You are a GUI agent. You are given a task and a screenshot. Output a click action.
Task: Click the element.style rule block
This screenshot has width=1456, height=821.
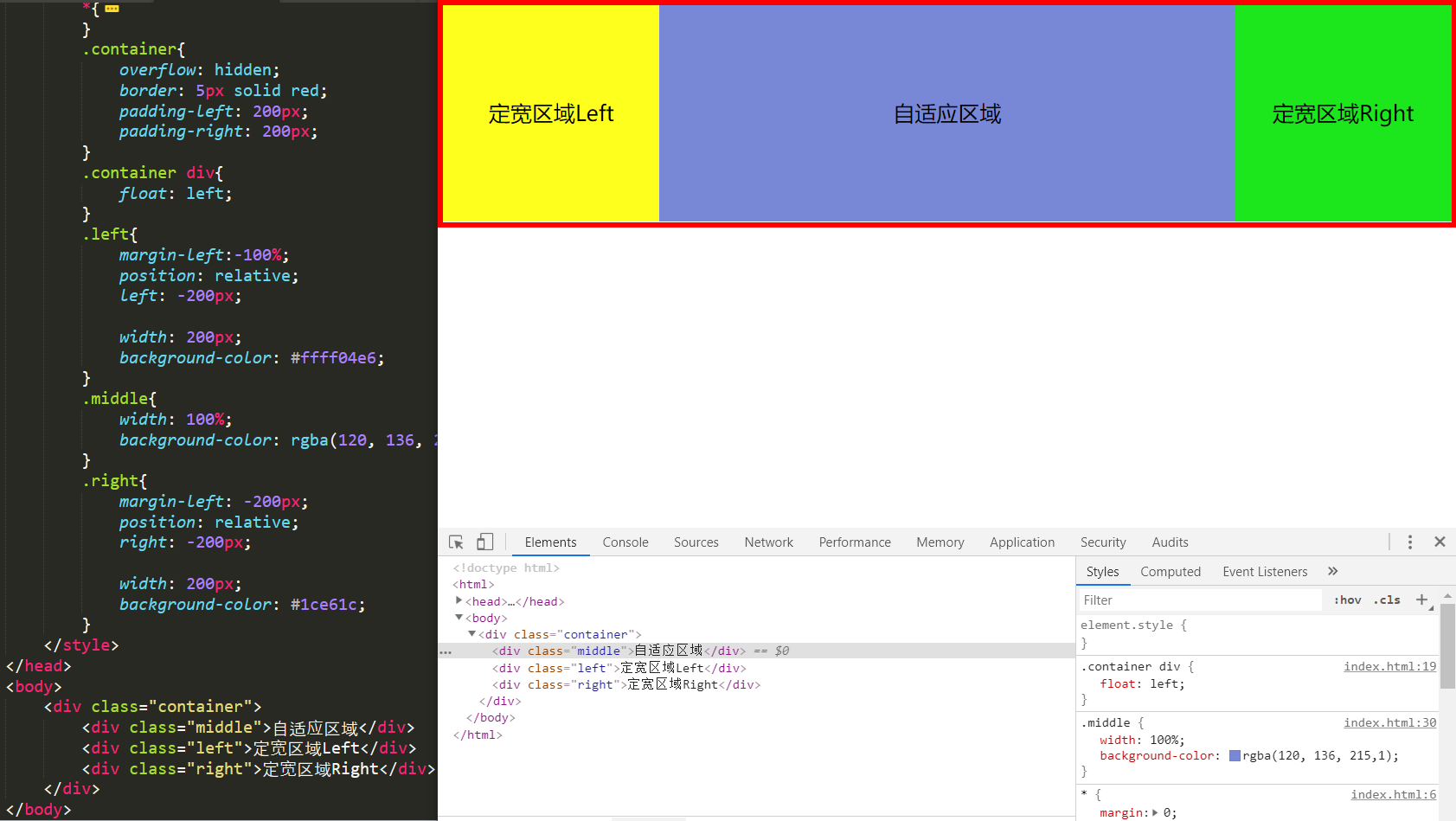pos(1257,634)
